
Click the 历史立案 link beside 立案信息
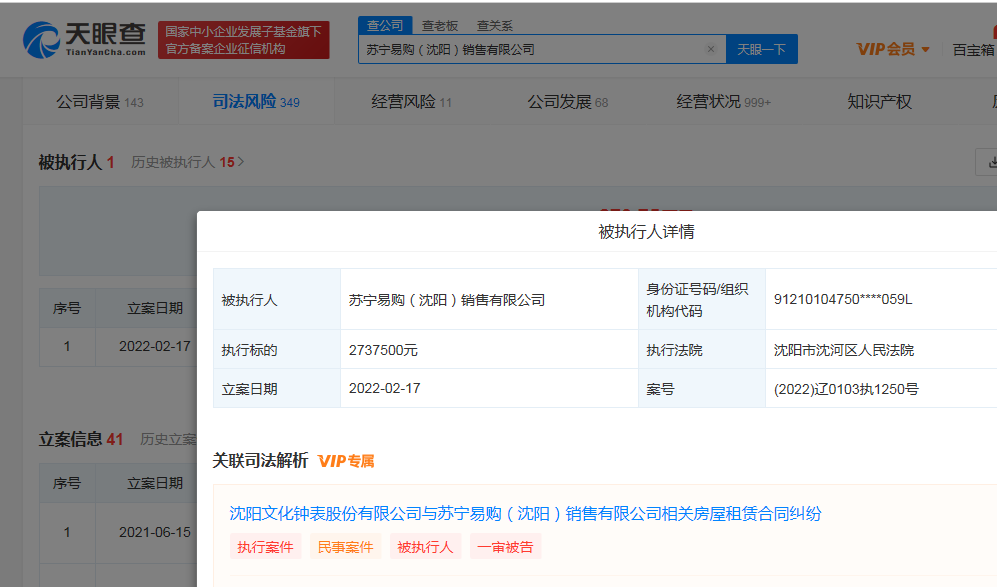pos(168,439)
